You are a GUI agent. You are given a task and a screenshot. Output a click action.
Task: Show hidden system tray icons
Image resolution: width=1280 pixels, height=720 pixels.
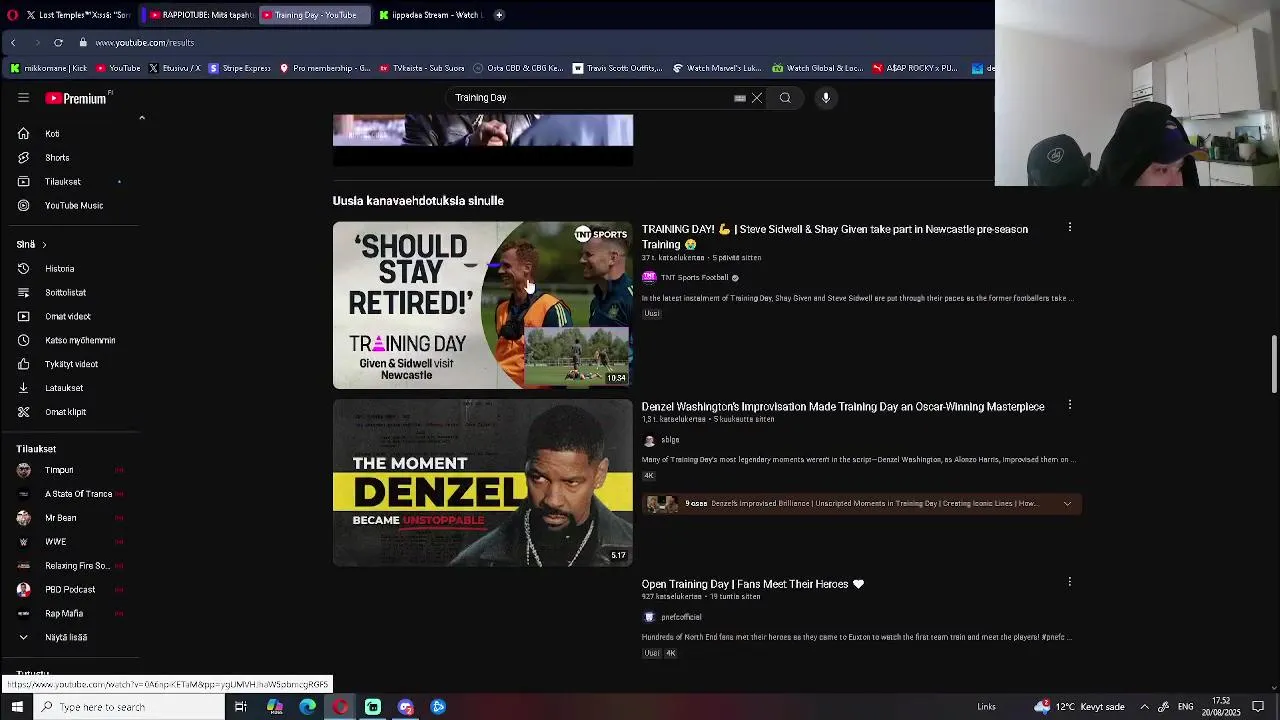[x=1145, y=707]
